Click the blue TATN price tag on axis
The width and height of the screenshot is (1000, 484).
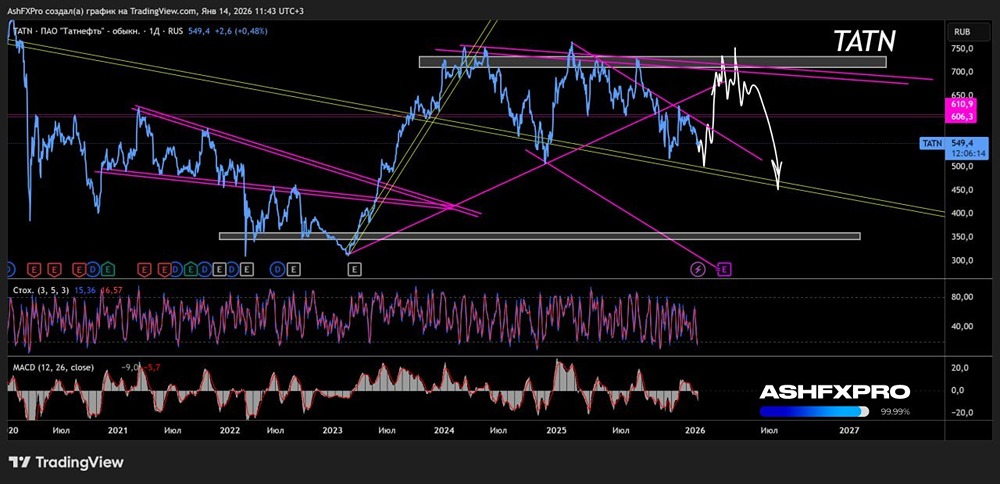pos(932,143)
